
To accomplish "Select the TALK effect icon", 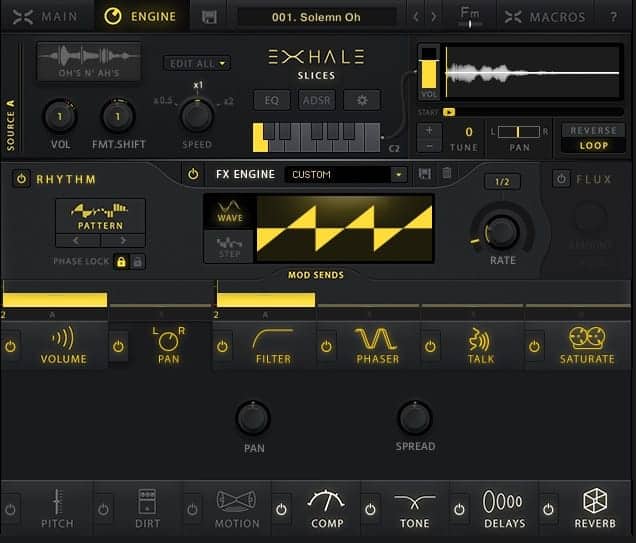I will click(481, 346).
